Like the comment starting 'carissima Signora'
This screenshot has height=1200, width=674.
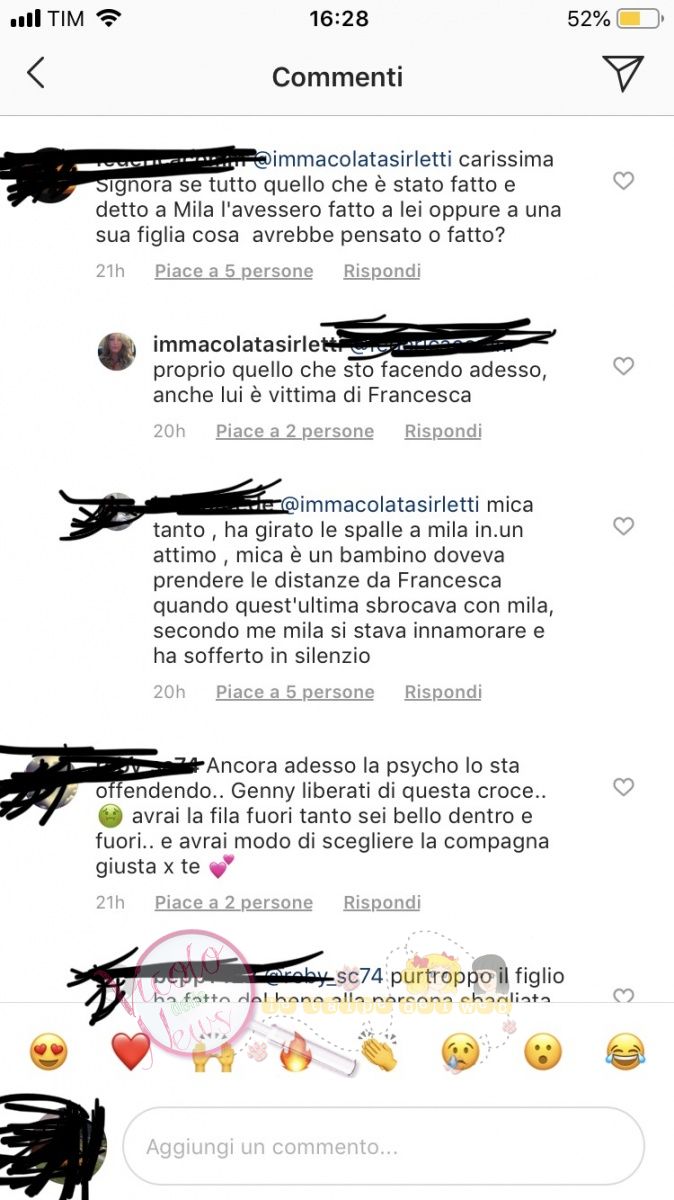[623, 181]
